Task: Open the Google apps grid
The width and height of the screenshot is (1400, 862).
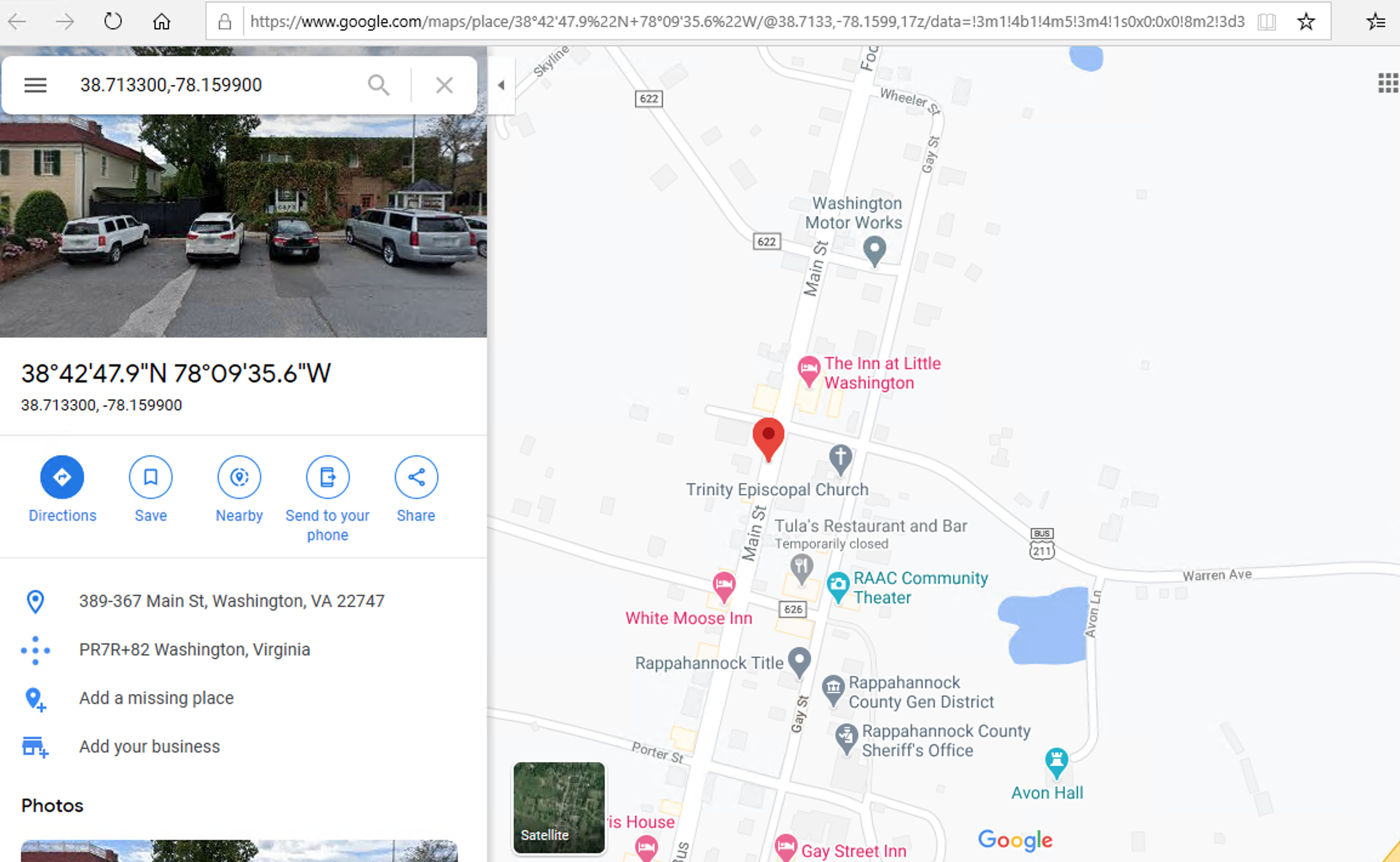Action: pyautogui.click(x=1388, y=83)
